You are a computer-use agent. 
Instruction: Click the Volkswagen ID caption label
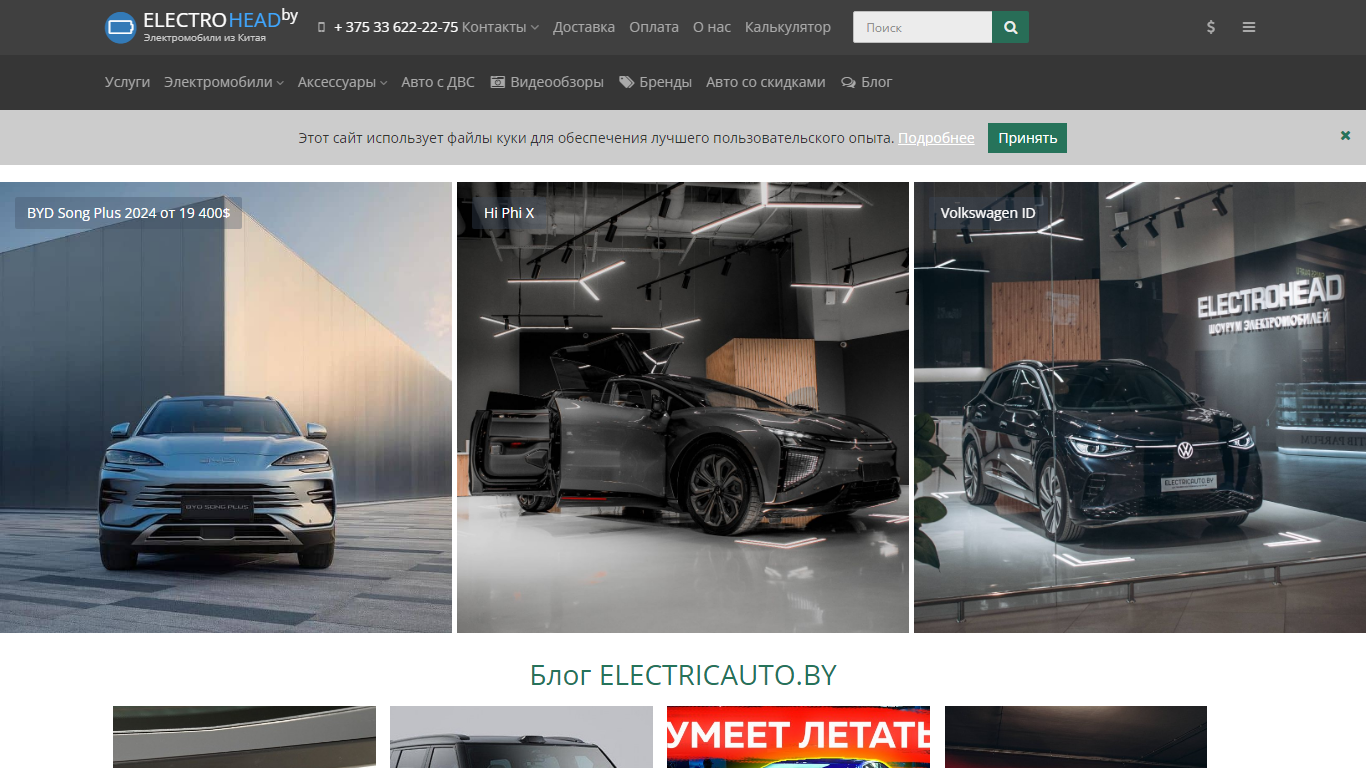pos(988,213)
